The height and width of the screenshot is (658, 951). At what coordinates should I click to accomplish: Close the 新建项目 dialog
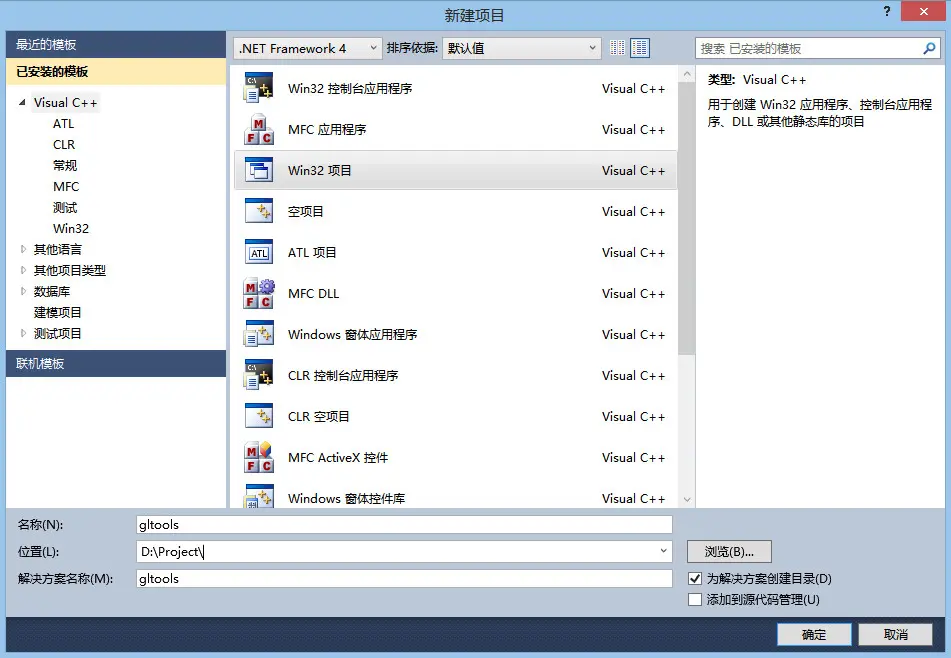pos(923,11)
